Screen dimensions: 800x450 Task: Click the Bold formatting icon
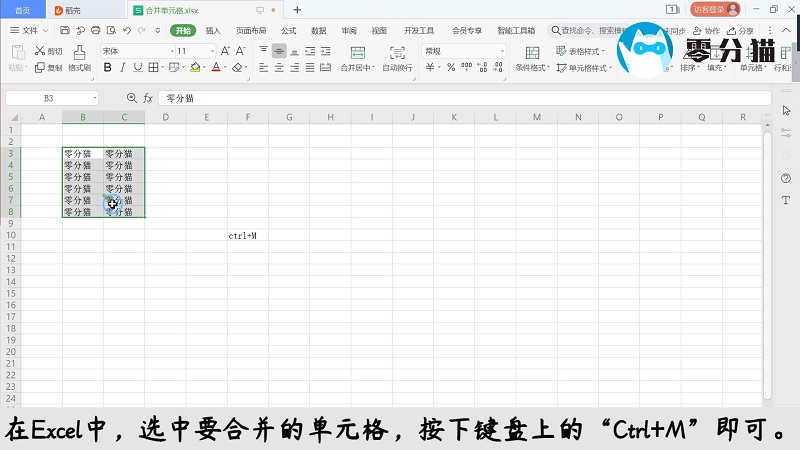click(x=107, y=68)
